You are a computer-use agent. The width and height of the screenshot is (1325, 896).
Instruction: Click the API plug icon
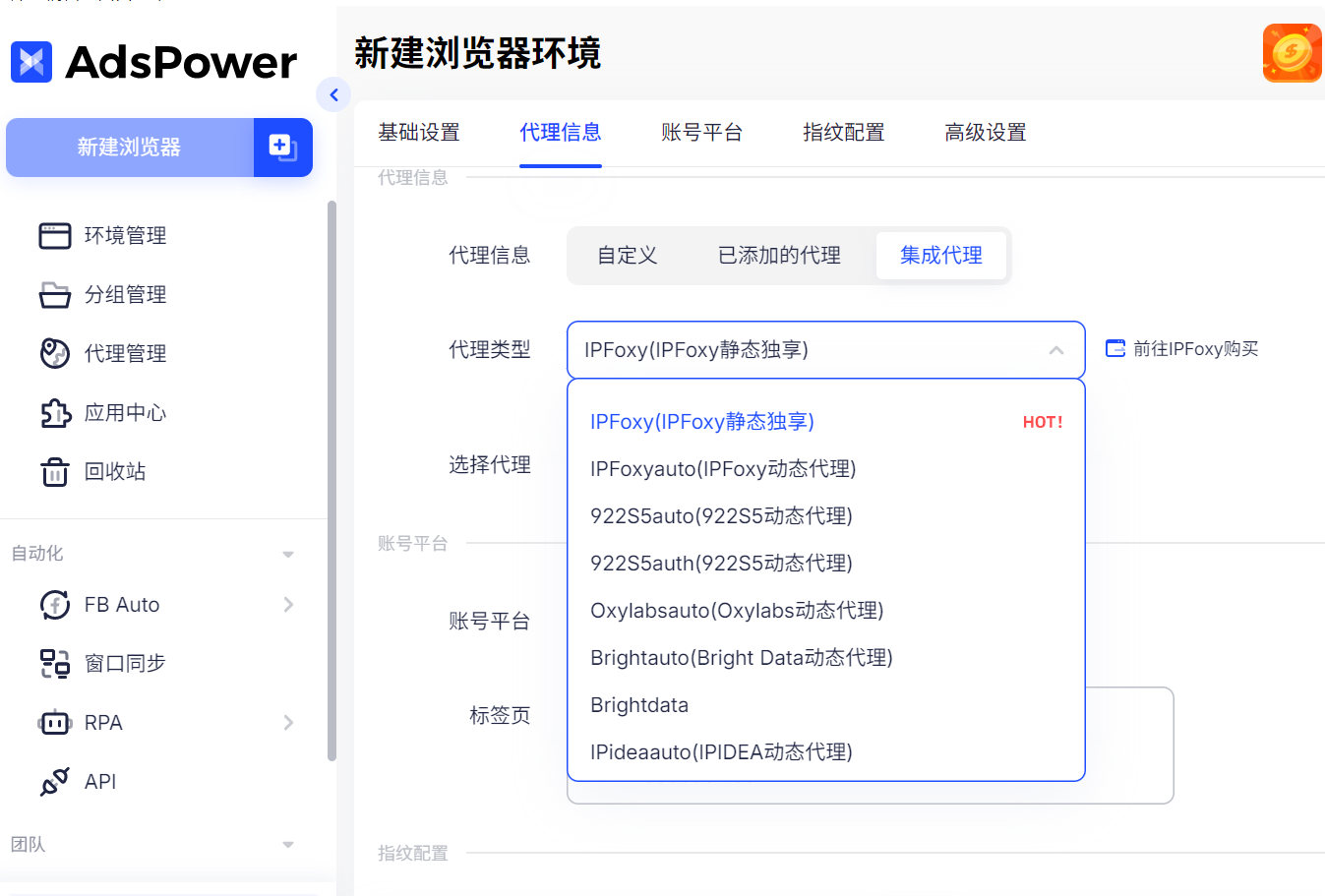55,782
